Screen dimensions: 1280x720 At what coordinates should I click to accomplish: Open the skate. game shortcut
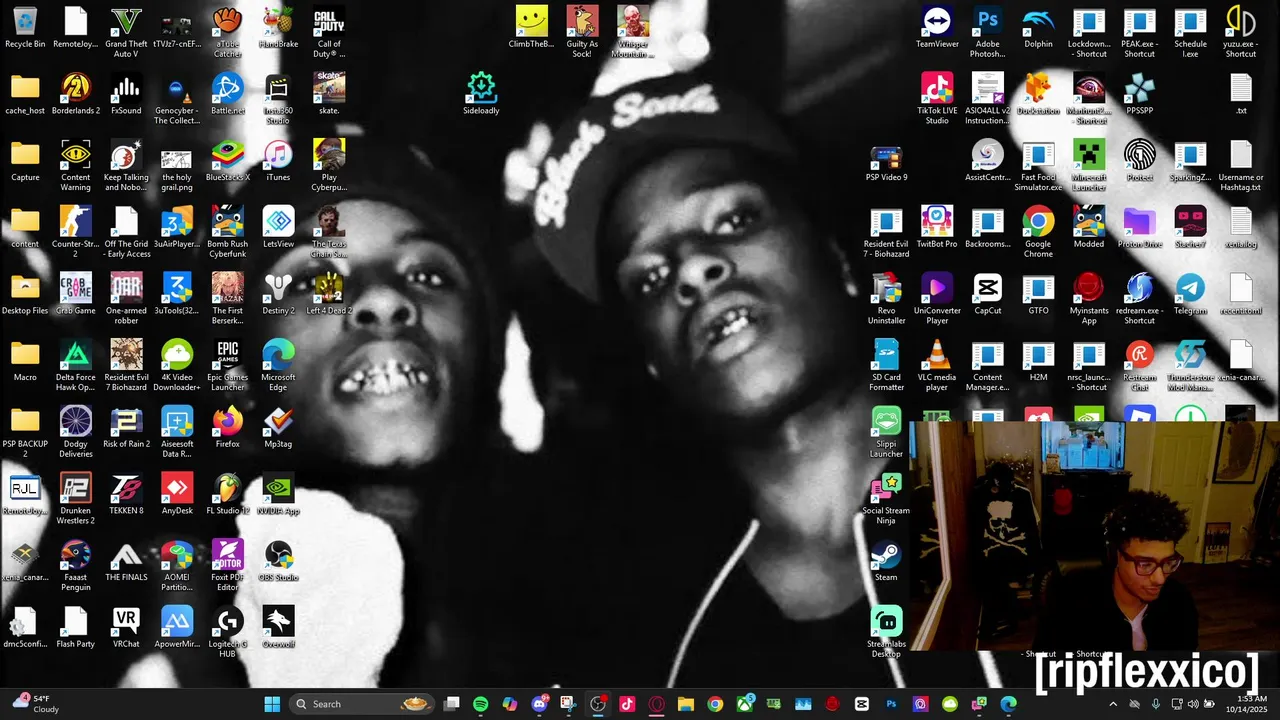[329, 94]
